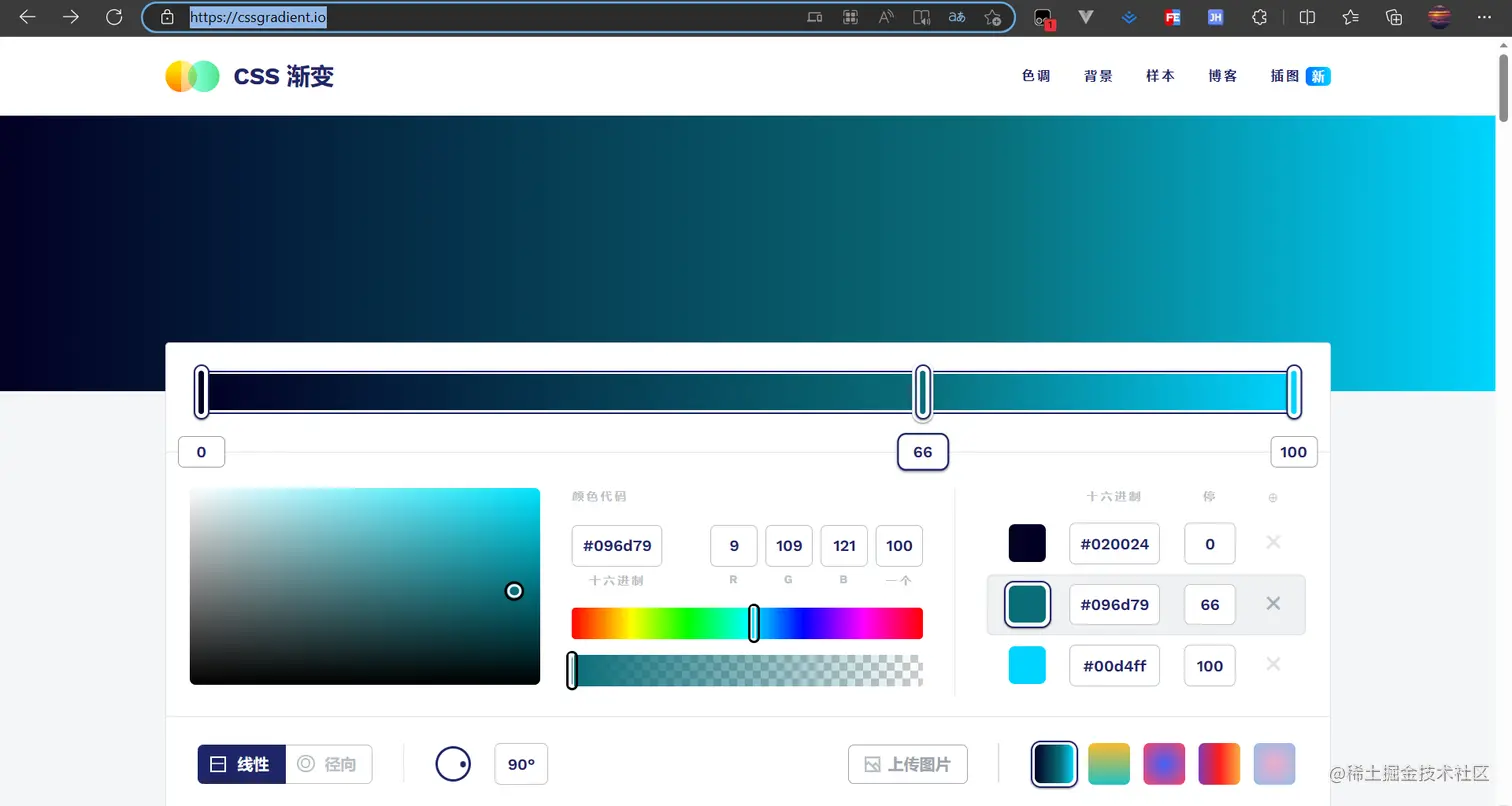Reload the cssgradient.io page
1512x806 pixels.
coord(114,17)
